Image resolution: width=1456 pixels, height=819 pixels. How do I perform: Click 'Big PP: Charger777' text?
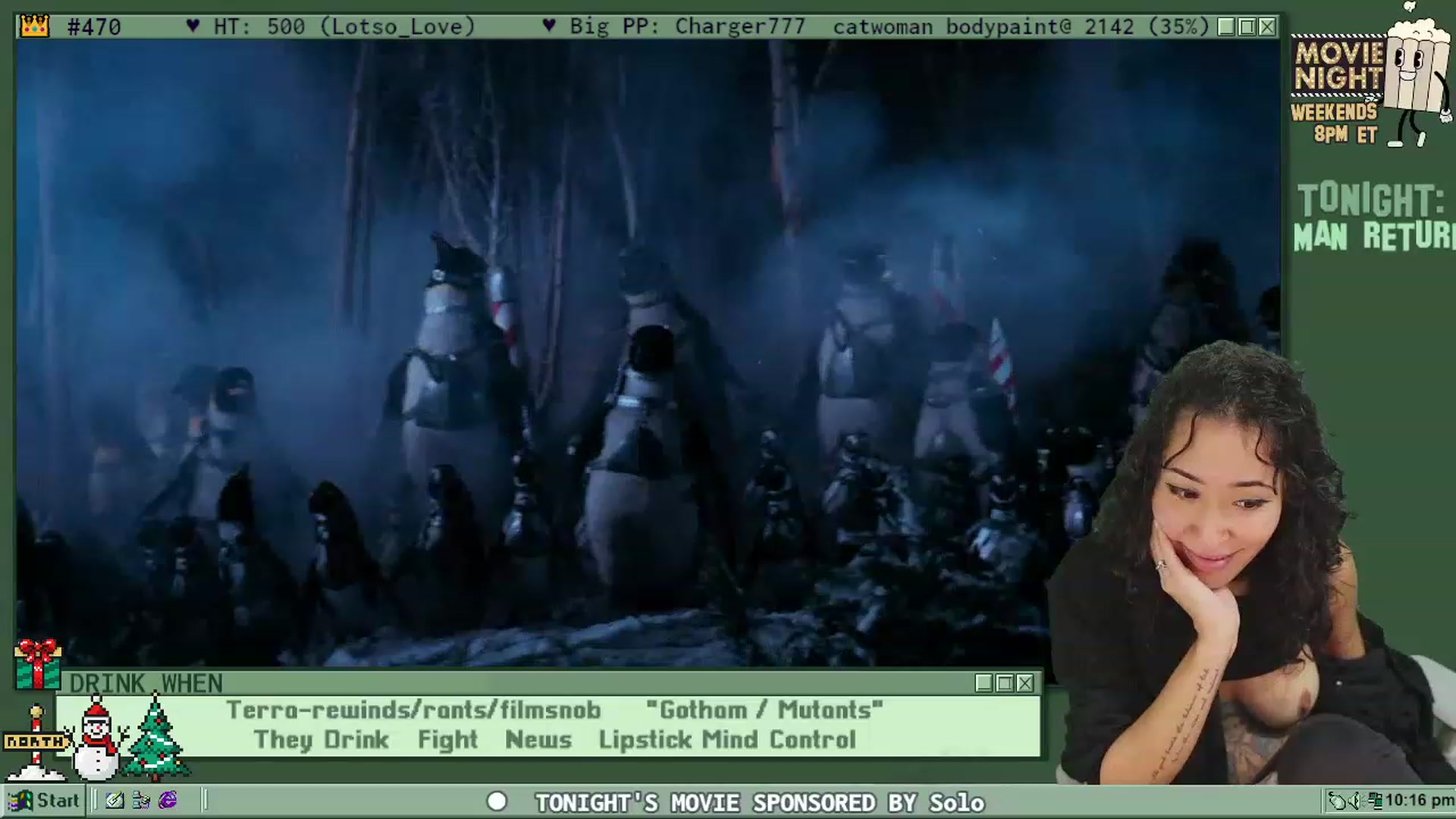[x=687, y=27]
